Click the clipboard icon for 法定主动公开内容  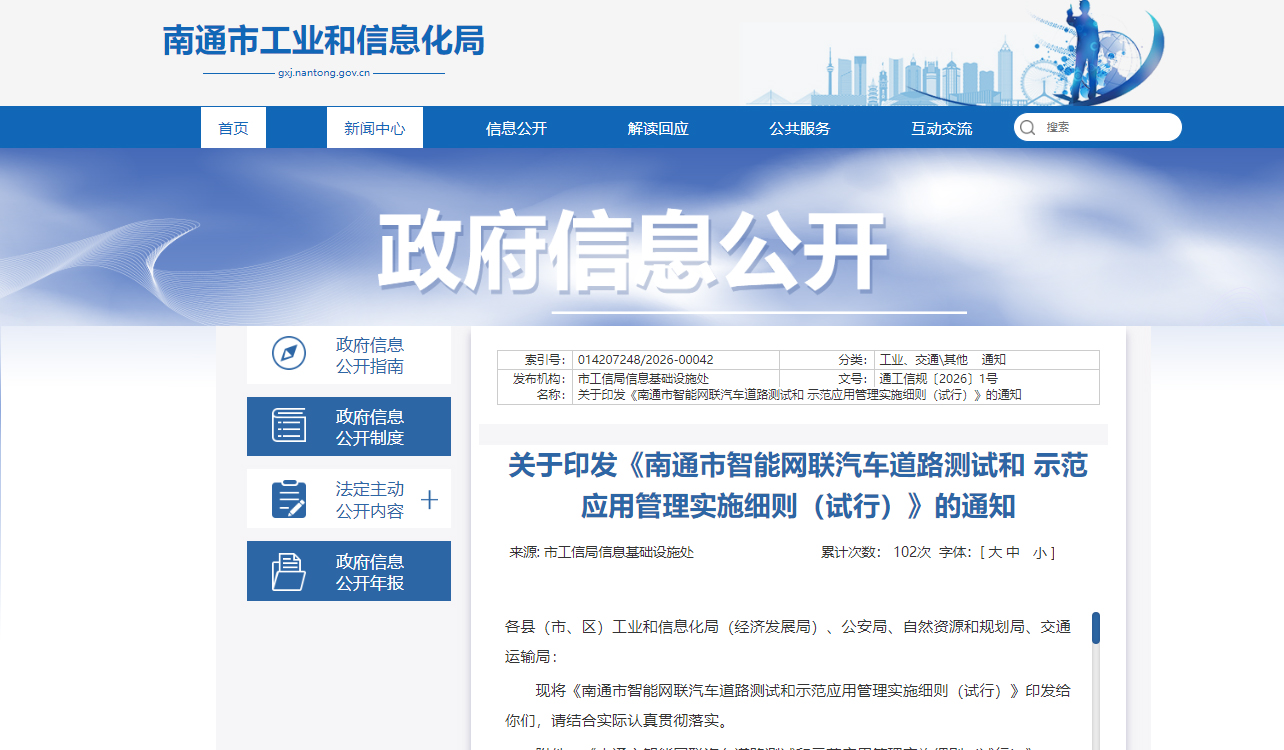[x=289, y=499]
